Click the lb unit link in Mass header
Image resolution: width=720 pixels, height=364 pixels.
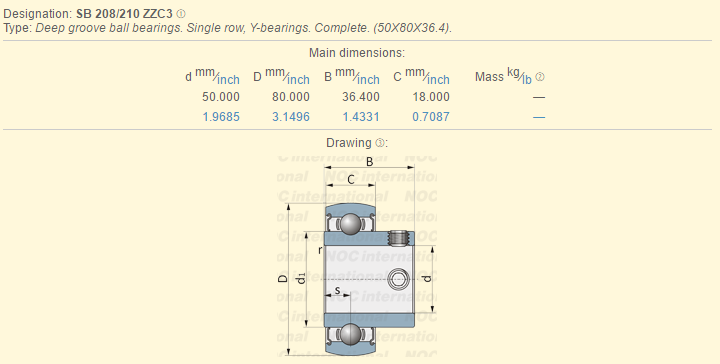coord(527,80)
